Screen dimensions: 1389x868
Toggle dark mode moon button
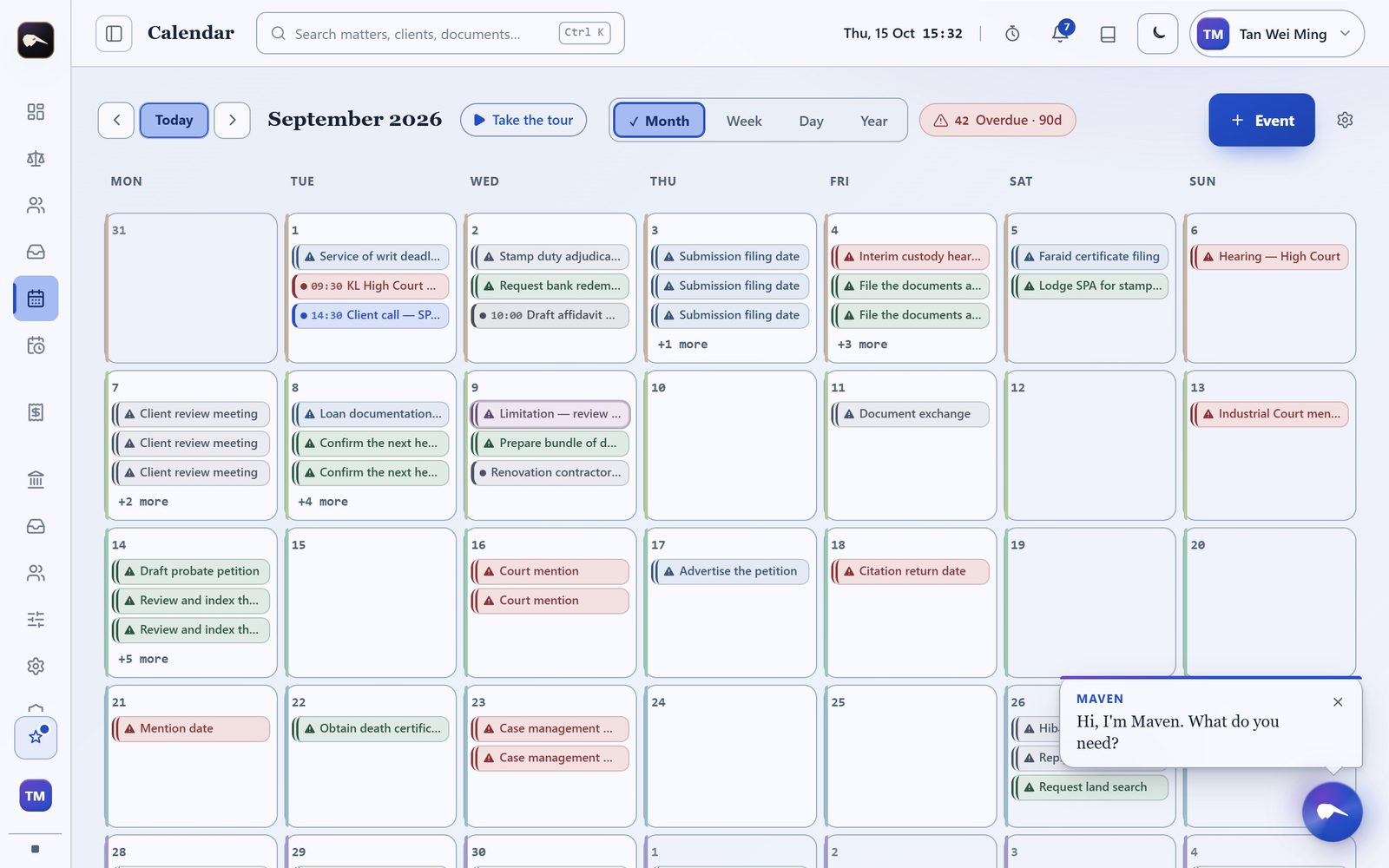tap(1158, 34)
